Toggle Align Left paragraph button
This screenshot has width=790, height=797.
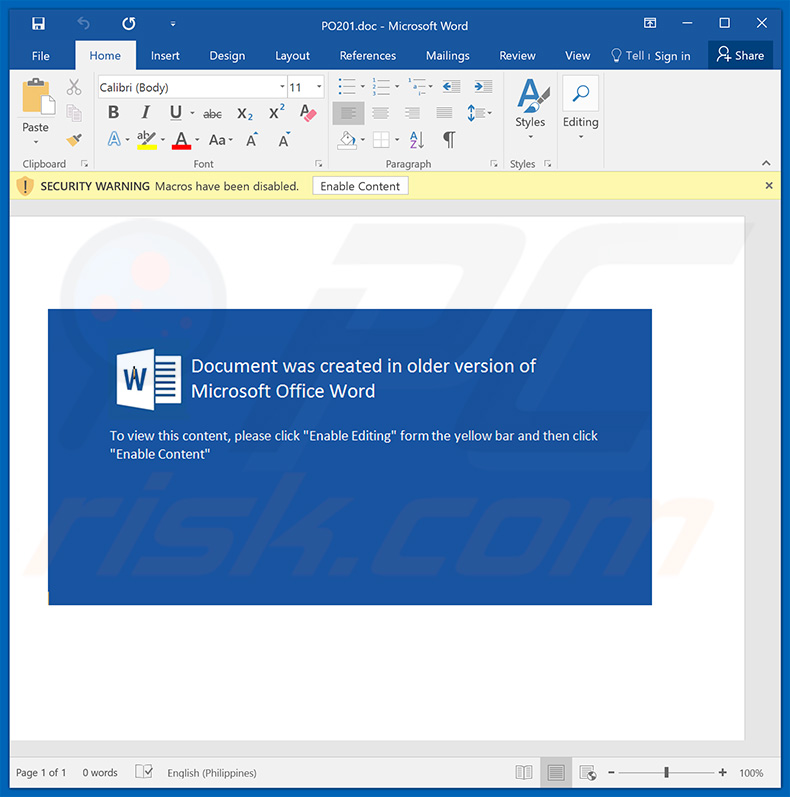pos(348,113)
